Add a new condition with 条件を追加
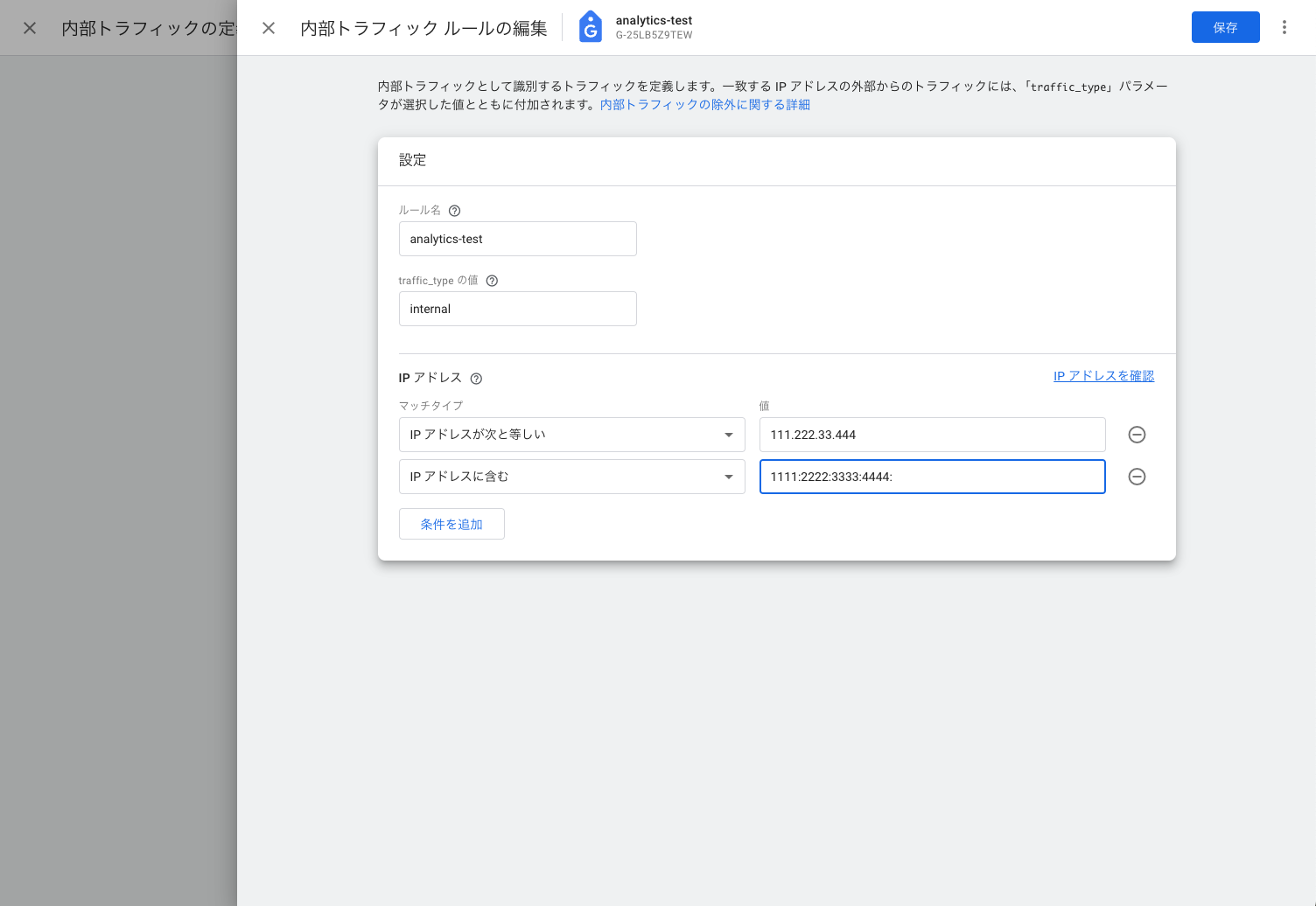This screenshot has height=906, width=1316. click(451, 523)
